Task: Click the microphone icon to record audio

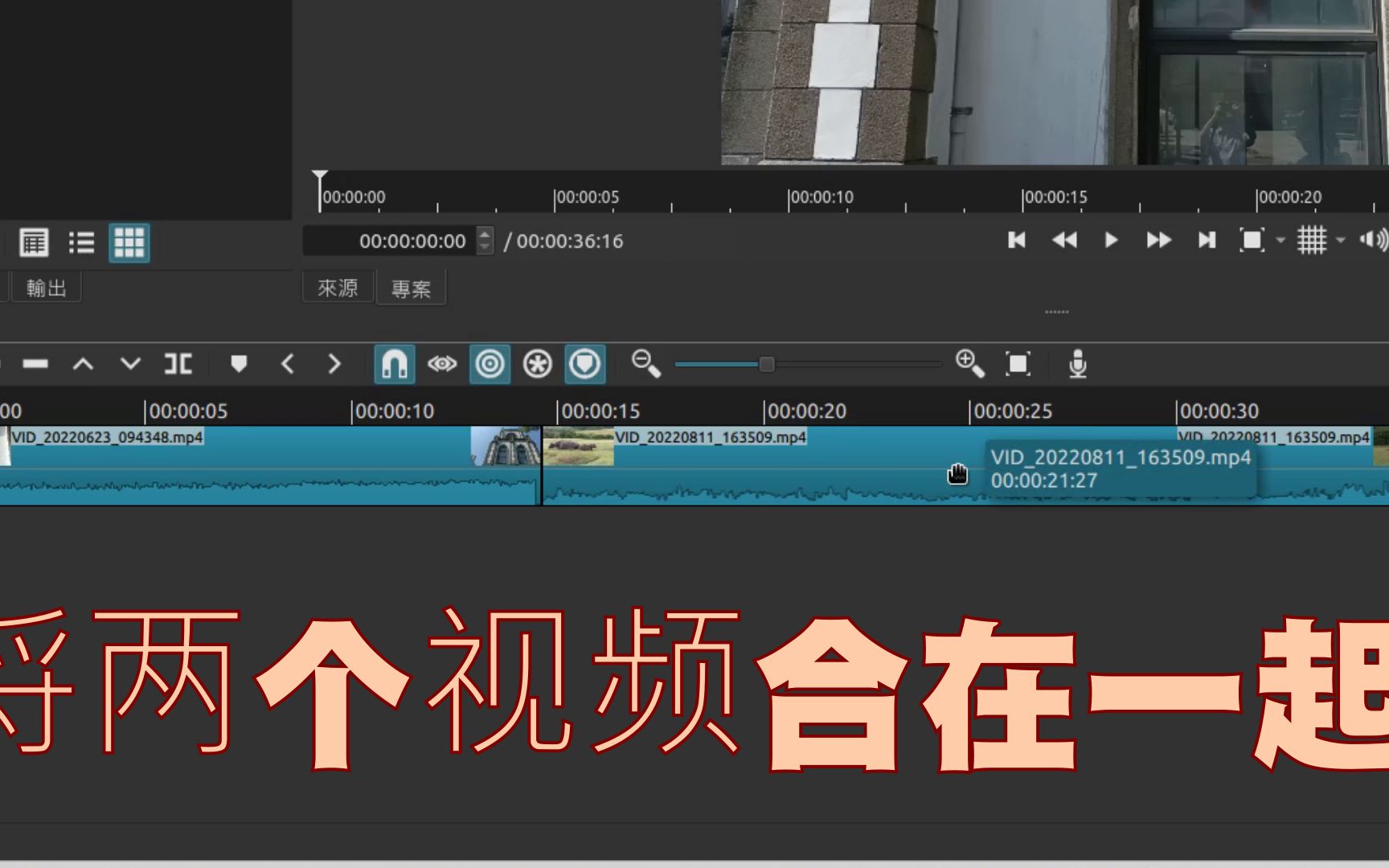Action: click(x=1077, y=363)
